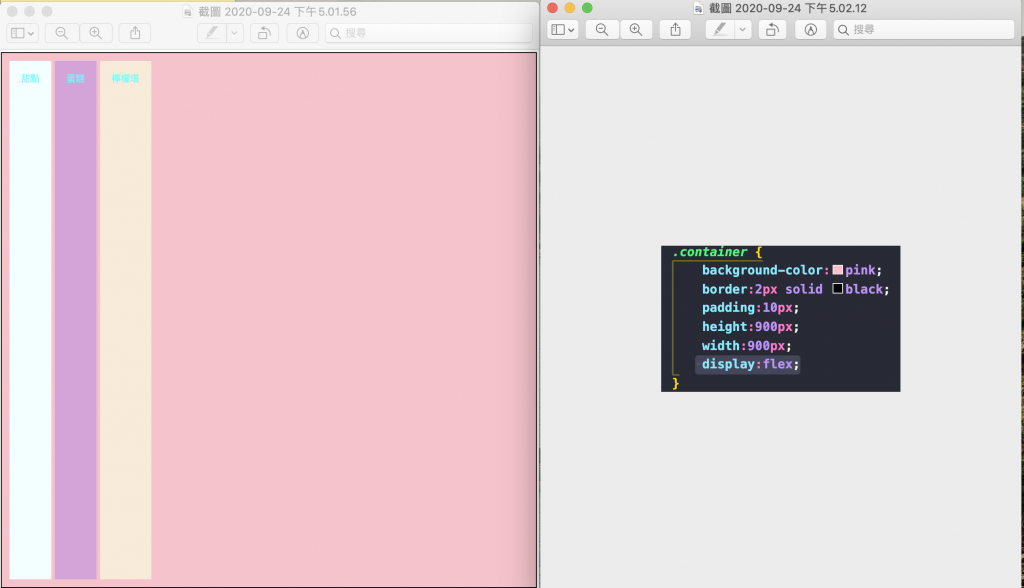Click the black color swatch in CSS code
Viewport: 1024px width, 588px height.
[x=837, y=289]
